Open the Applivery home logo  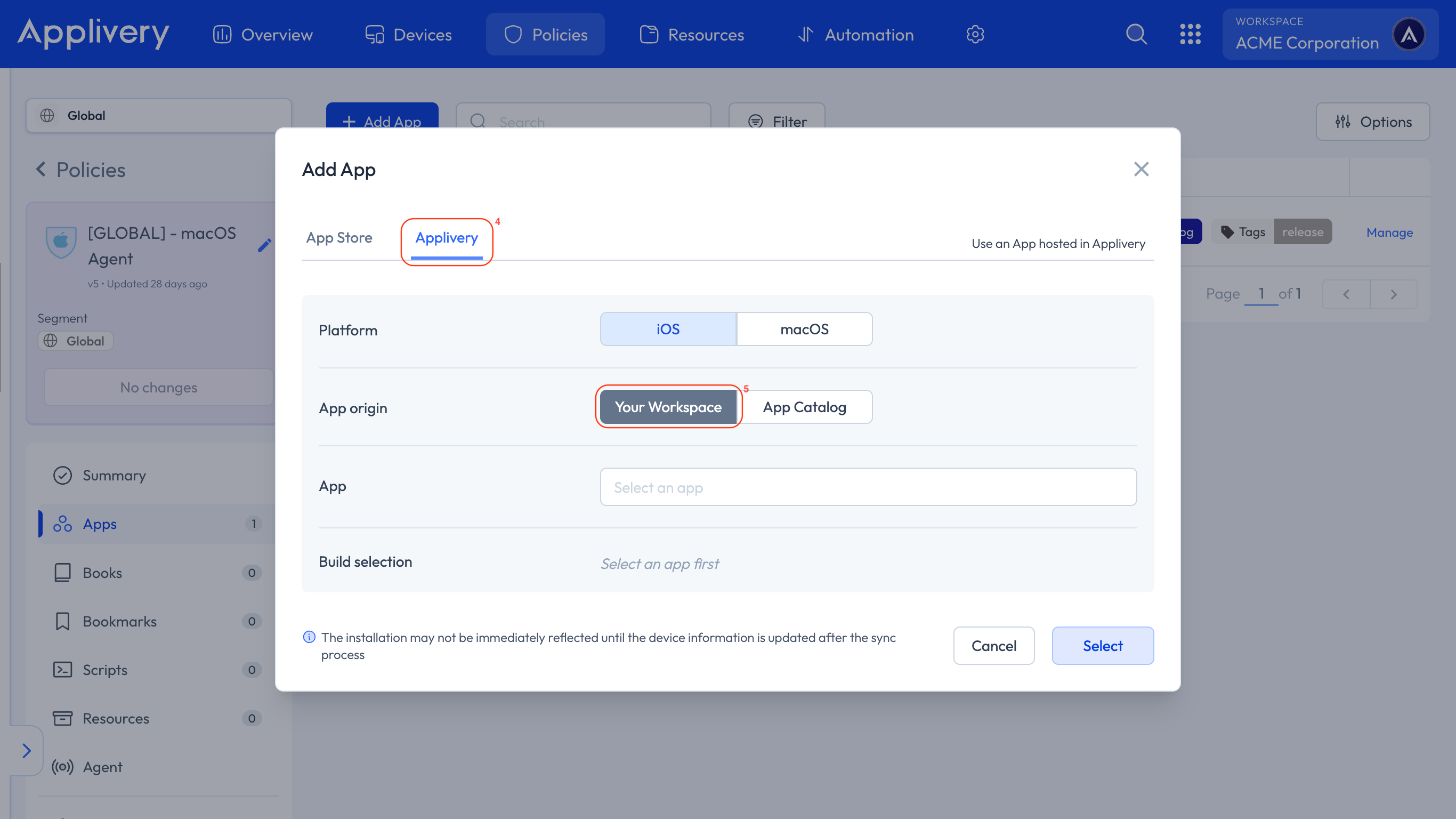click(93, 34)
